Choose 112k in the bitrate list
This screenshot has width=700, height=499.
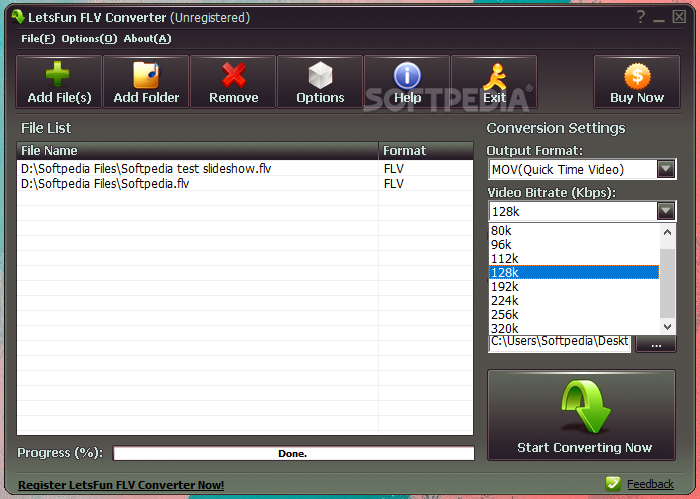click(574, 258)
